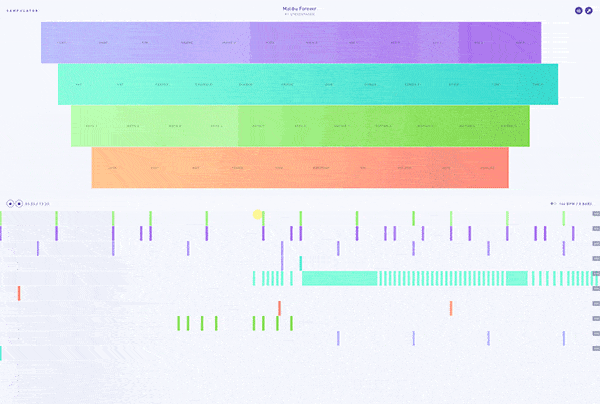Tap the first pad in the teal row
The width and height of the screenshot is (600, 404).
pos(78,85)
